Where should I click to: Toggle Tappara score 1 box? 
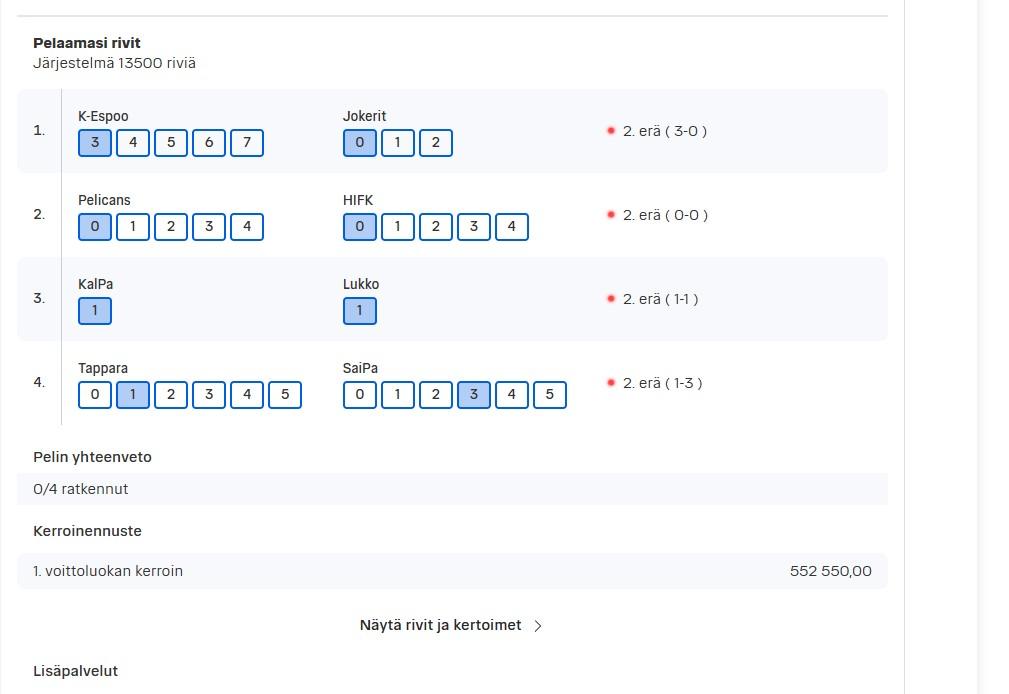[133, 395]
